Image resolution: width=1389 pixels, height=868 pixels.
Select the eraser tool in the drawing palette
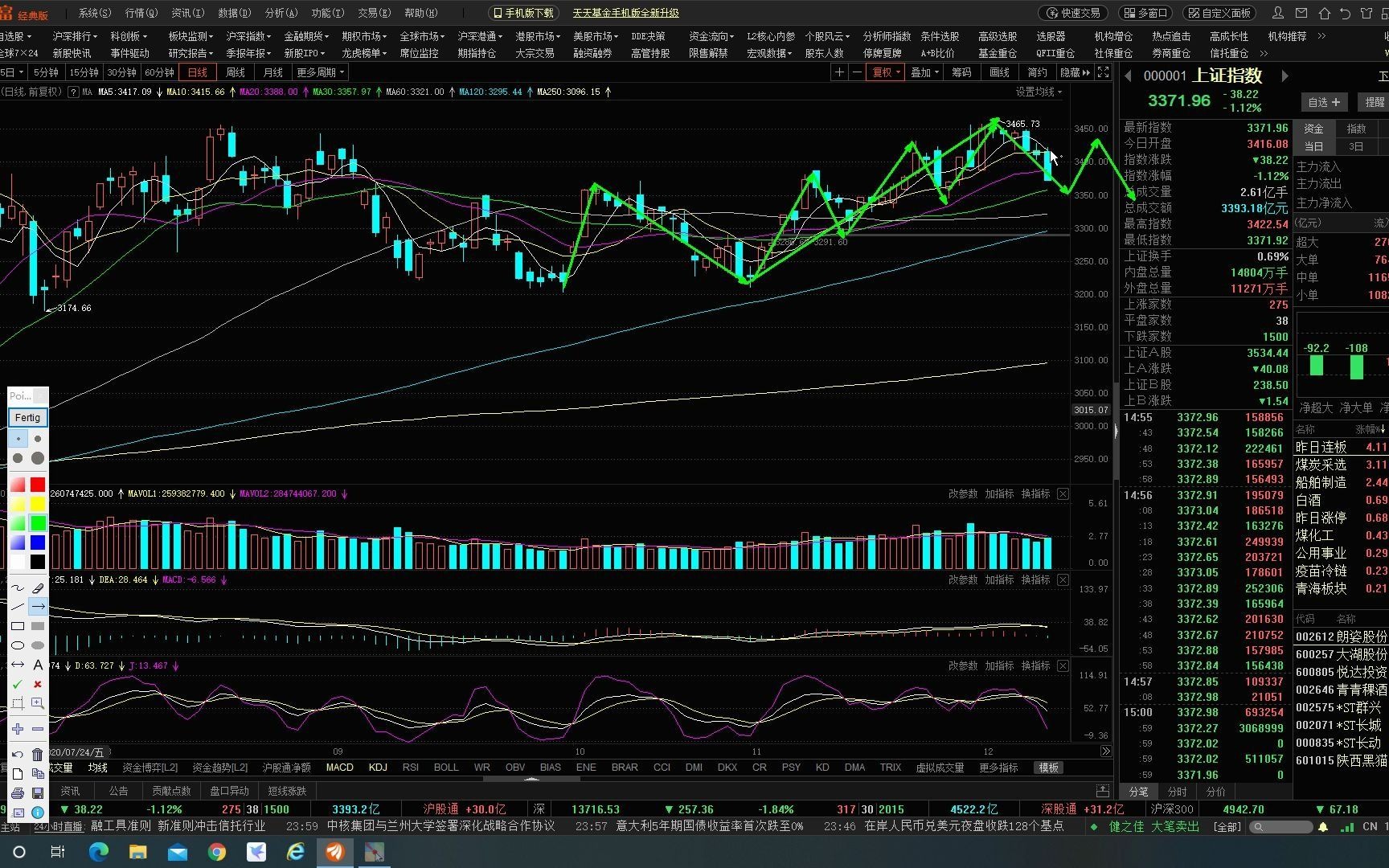pyautogui.click(x=38, y=588)
